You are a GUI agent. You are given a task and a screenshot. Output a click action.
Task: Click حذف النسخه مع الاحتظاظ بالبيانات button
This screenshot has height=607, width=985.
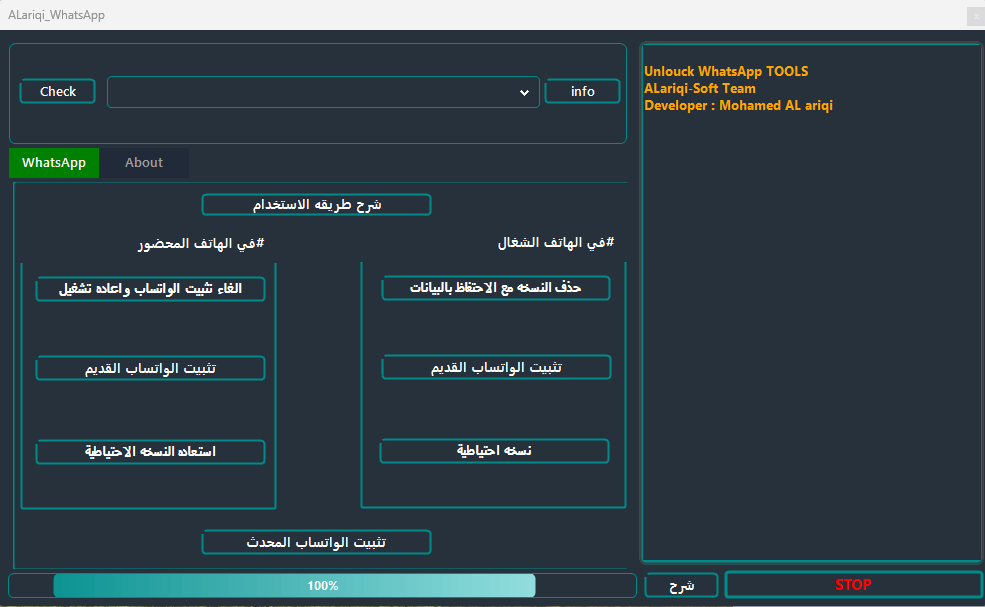tap(495, 287)
